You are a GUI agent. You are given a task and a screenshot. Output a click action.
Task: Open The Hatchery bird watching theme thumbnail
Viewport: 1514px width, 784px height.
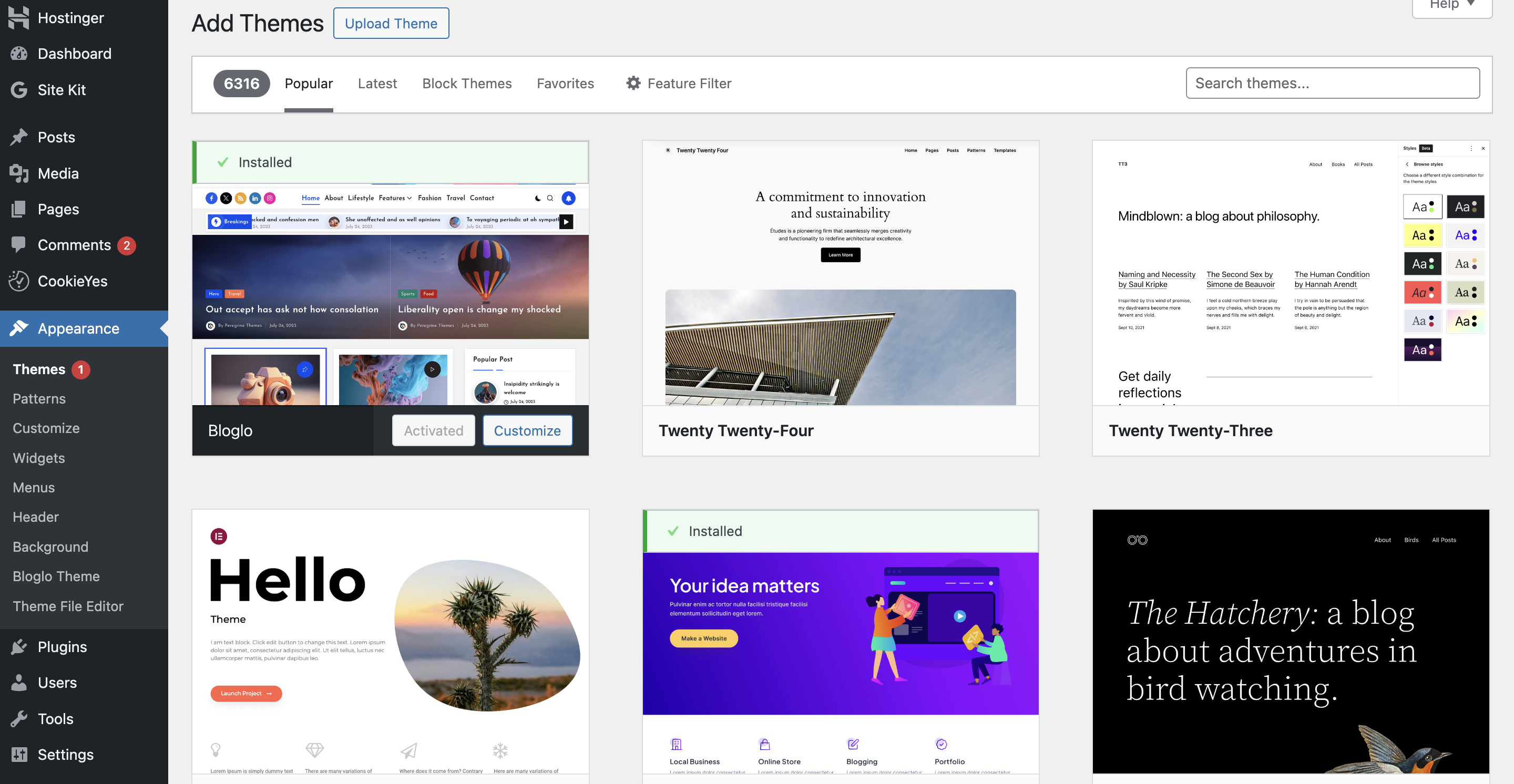pyautogui.click(x=1291, y=641)
